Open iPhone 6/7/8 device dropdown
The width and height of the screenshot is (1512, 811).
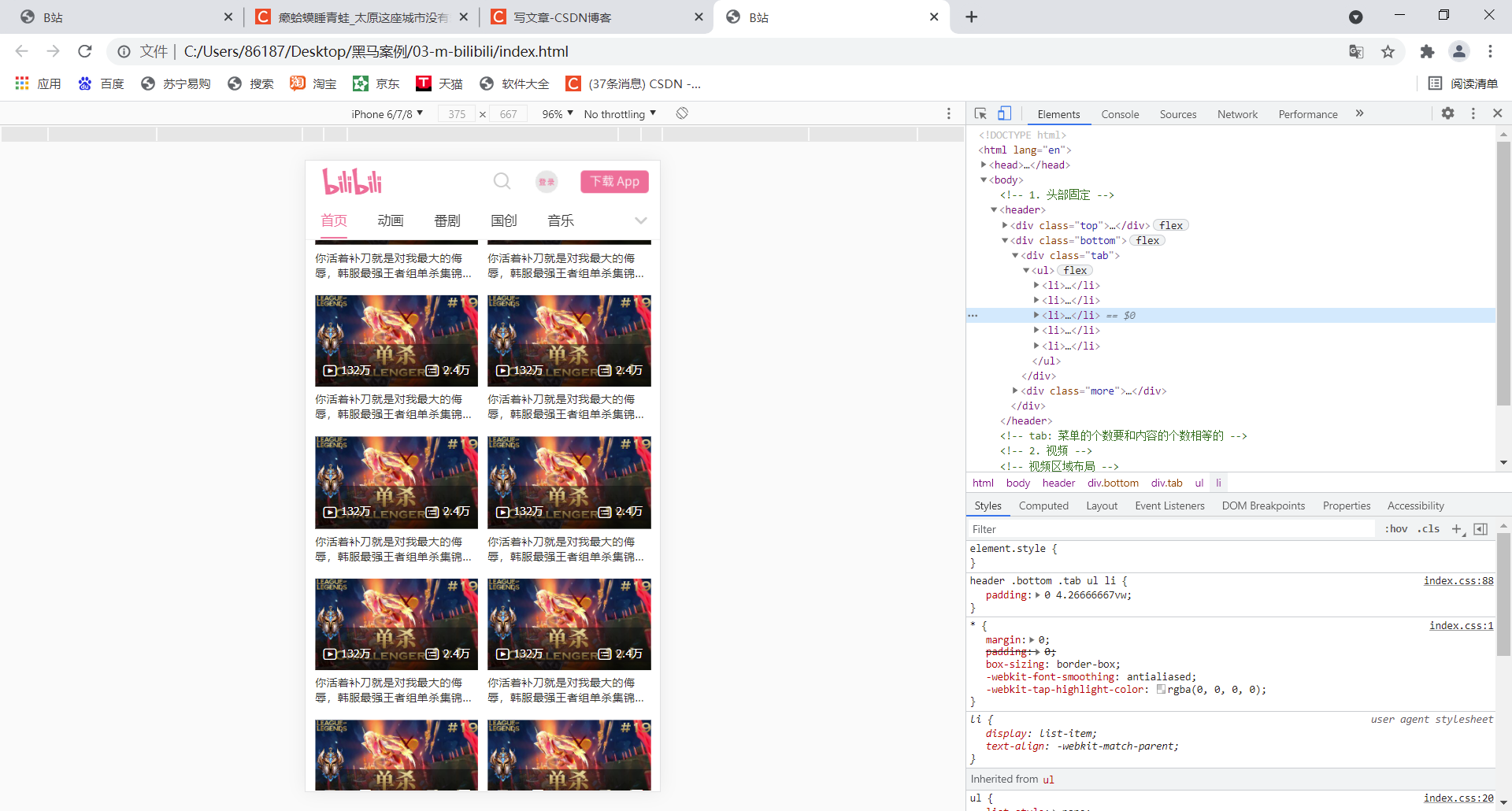pos(387,114)
